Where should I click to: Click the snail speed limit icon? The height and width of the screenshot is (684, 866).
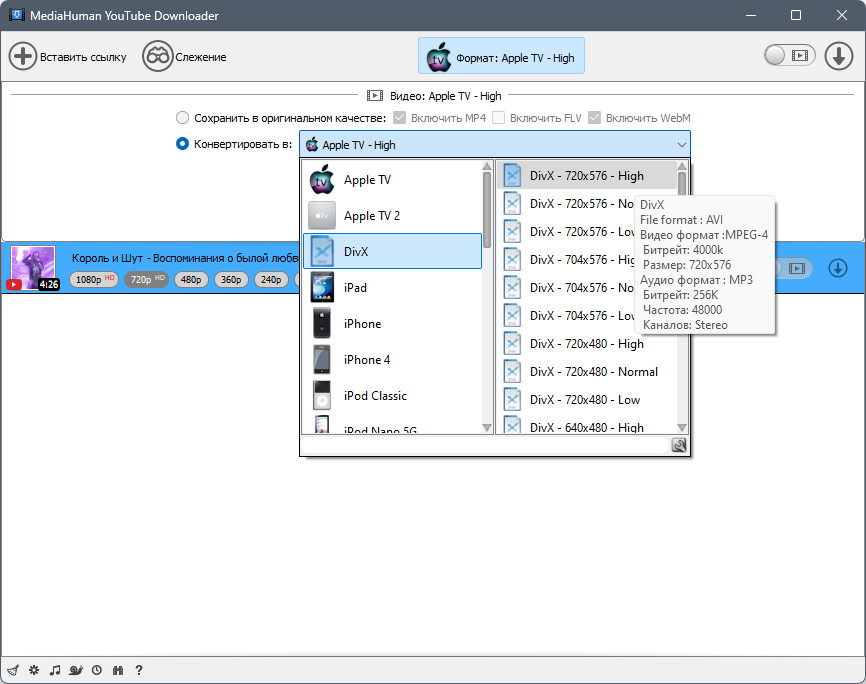[x=76, y=670]
